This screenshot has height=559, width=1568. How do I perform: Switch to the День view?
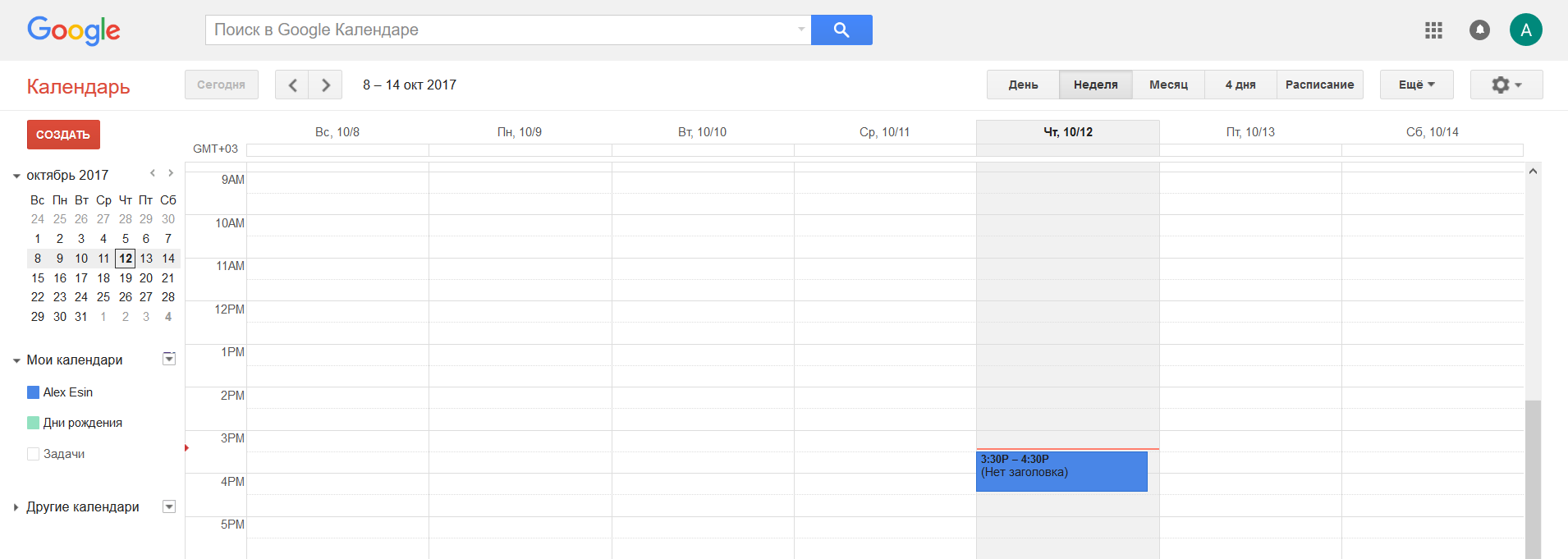[1023, 85]
